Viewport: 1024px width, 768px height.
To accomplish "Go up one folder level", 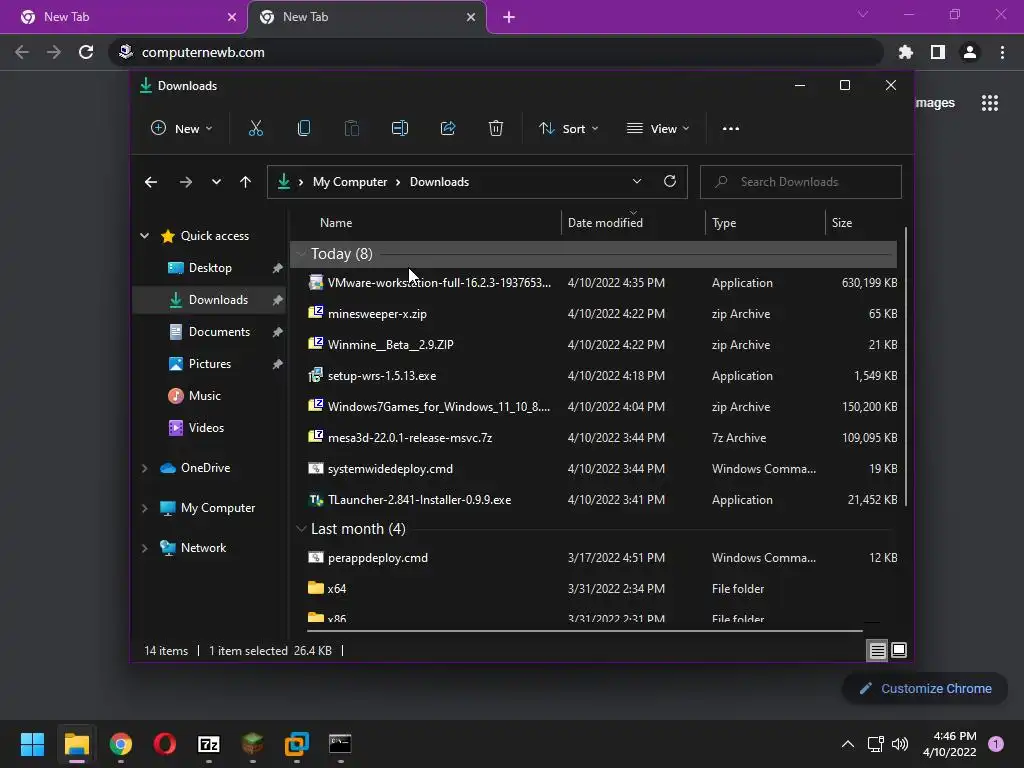I will 245,182.
